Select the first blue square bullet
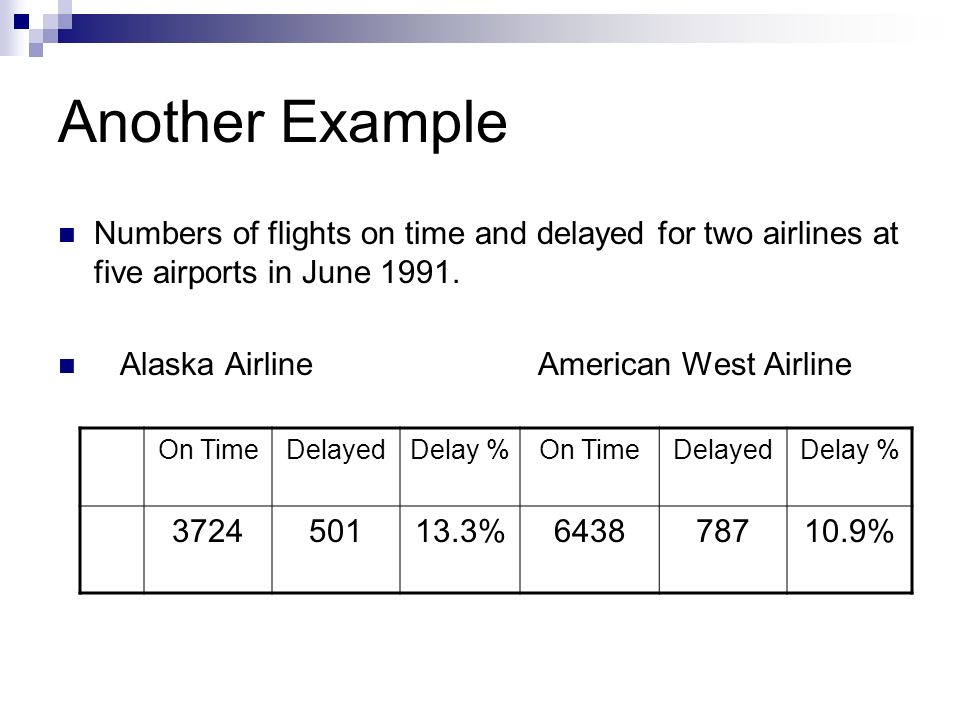The width and height of the screenshot is (960, 720). click(67, 235)
